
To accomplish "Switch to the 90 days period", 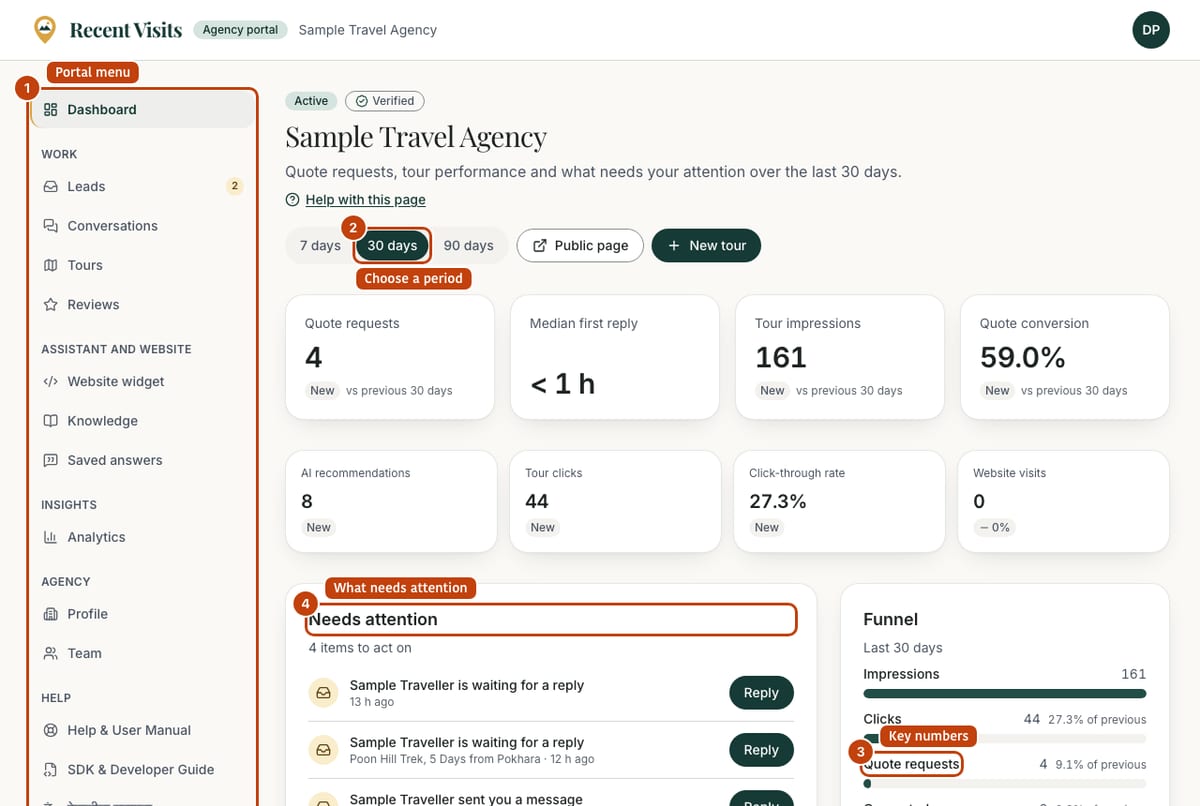I will click(469, 246).
